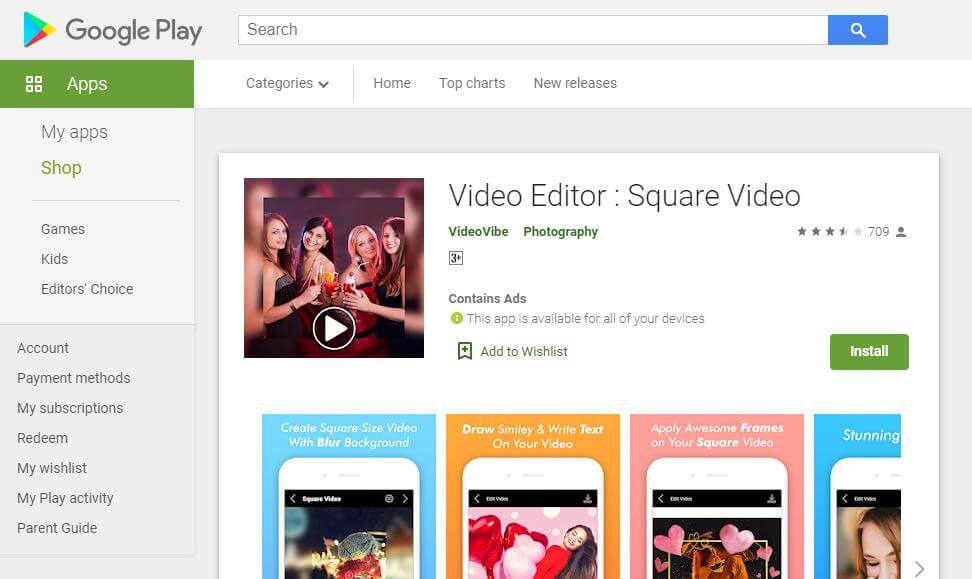The image size is (972, 579).
Task: Open the Draw Smiley screenshot
Action: 533,497
